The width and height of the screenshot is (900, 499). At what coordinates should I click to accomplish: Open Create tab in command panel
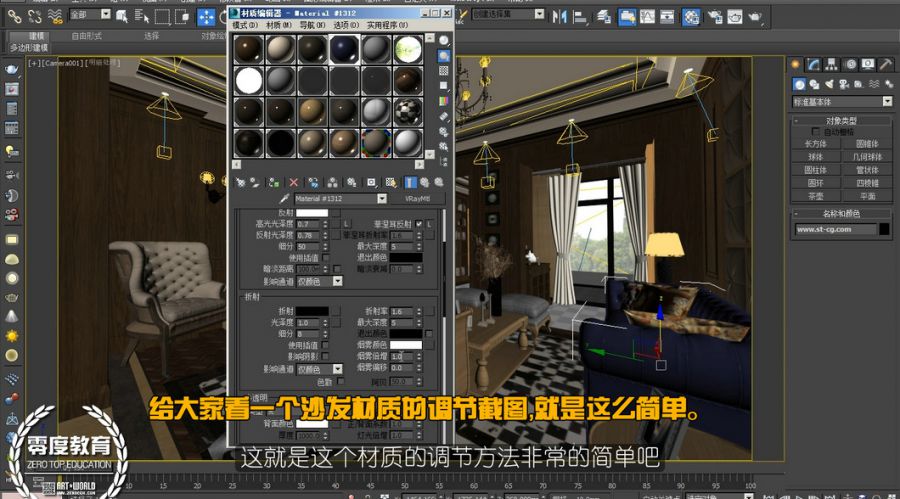(x=796, y=64)
